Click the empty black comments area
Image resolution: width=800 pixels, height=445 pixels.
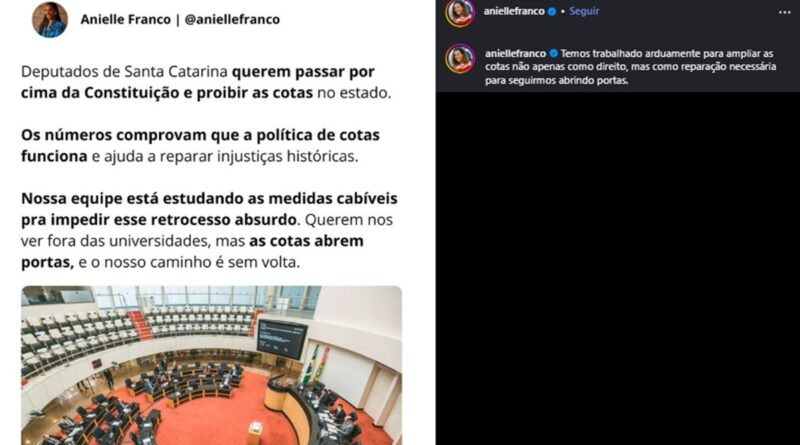point(618,268)
